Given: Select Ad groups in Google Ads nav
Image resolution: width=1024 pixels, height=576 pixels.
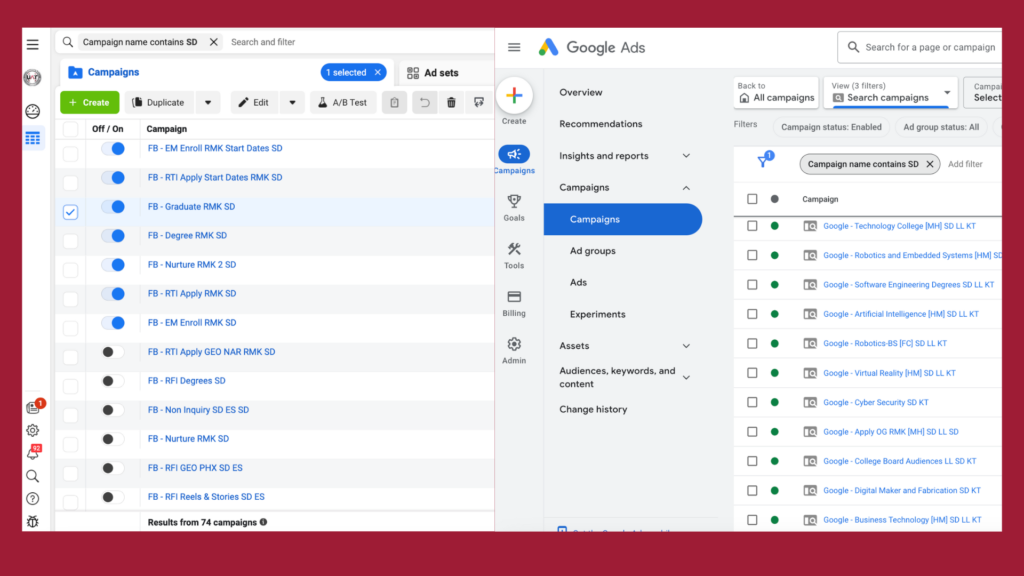Looking at the screenshot, I should point(592,251).
